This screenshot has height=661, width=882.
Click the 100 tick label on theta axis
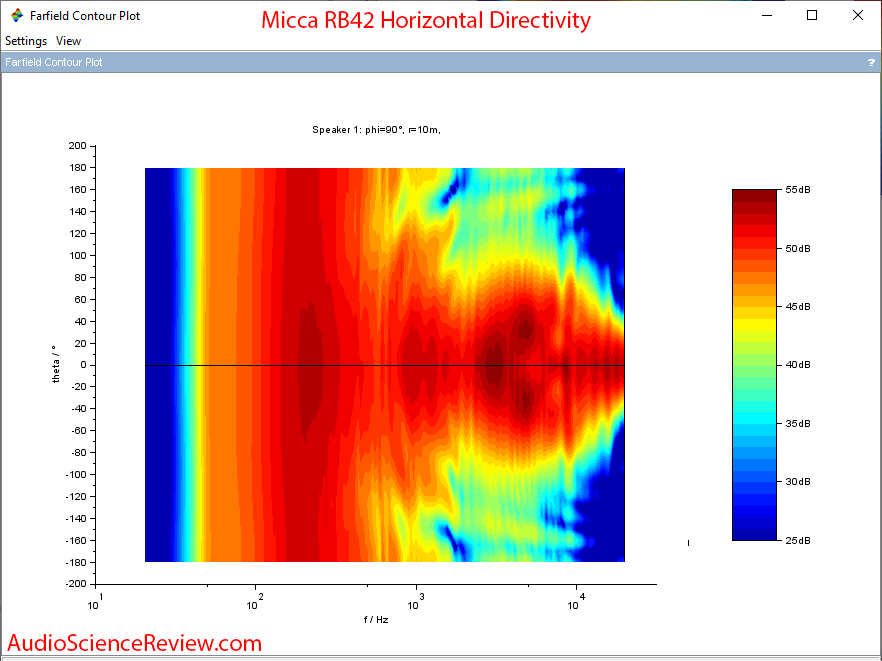(x=78, y=255)
